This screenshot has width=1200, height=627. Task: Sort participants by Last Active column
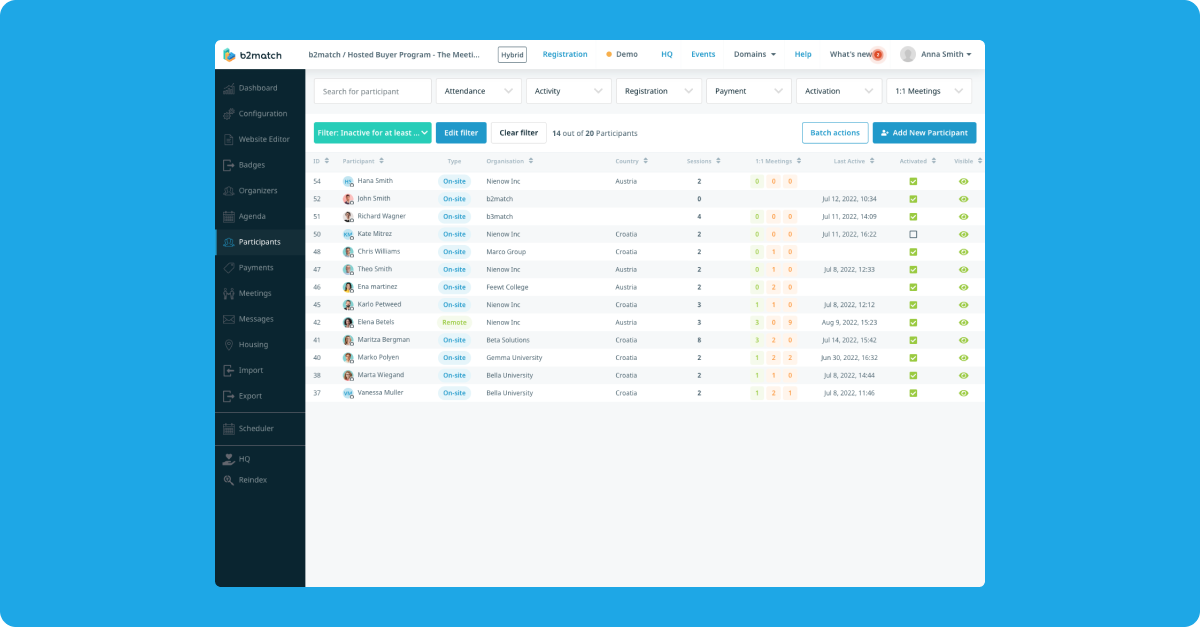pyautogui.click(x=852, y=160)
